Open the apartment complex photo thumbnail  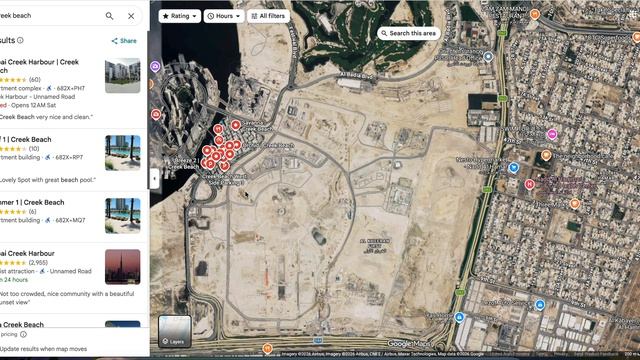[122, 76]
